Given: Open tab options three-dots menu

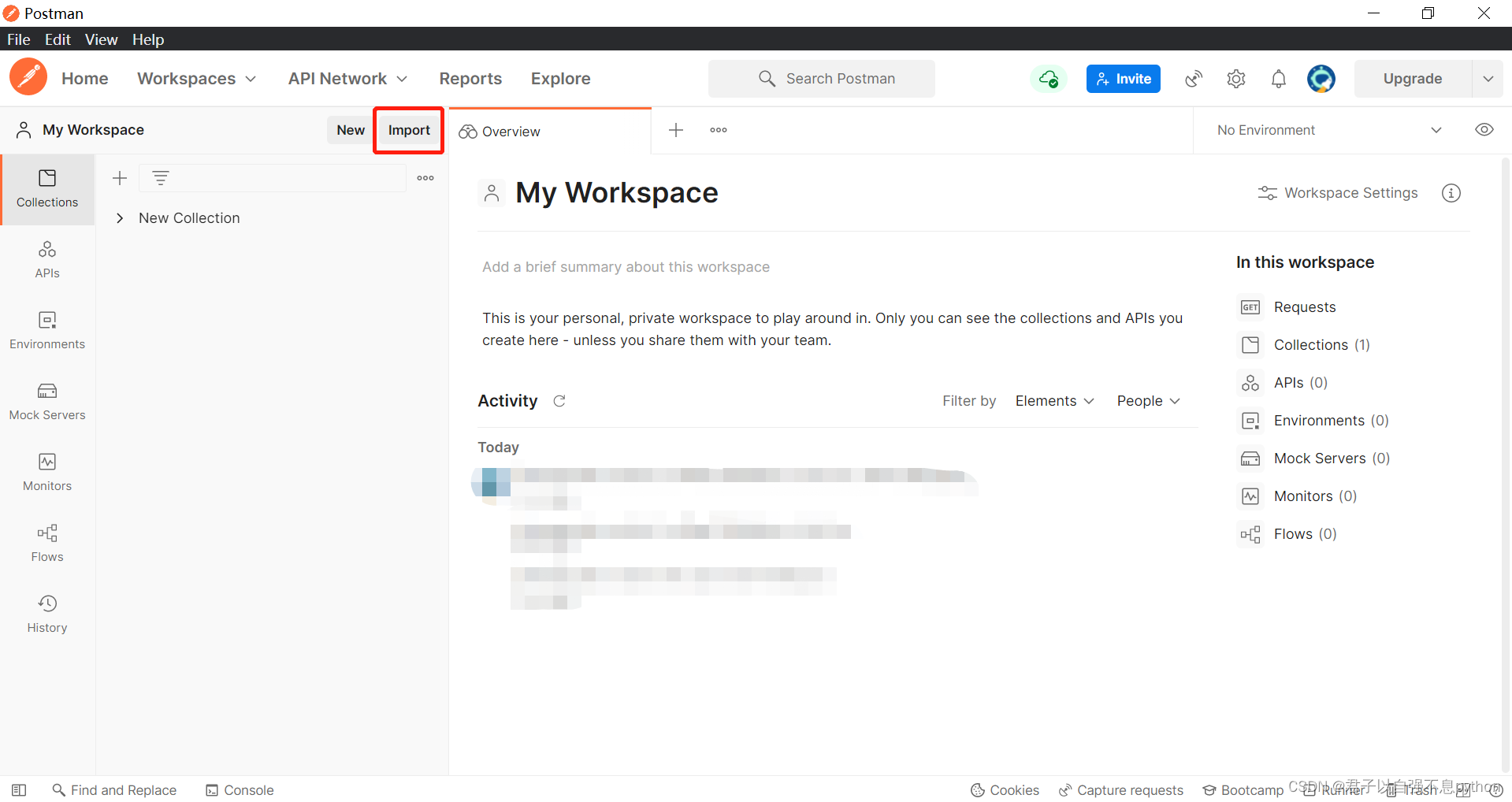Looking at the screenshot, I should point(719,130).
